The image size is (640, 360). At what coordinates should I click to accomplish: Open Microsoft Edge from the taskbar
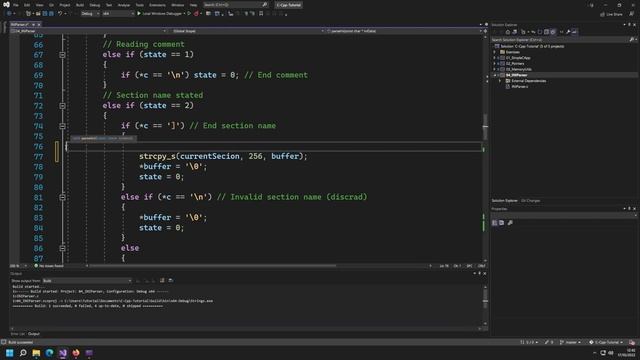[x=49, y=353]
